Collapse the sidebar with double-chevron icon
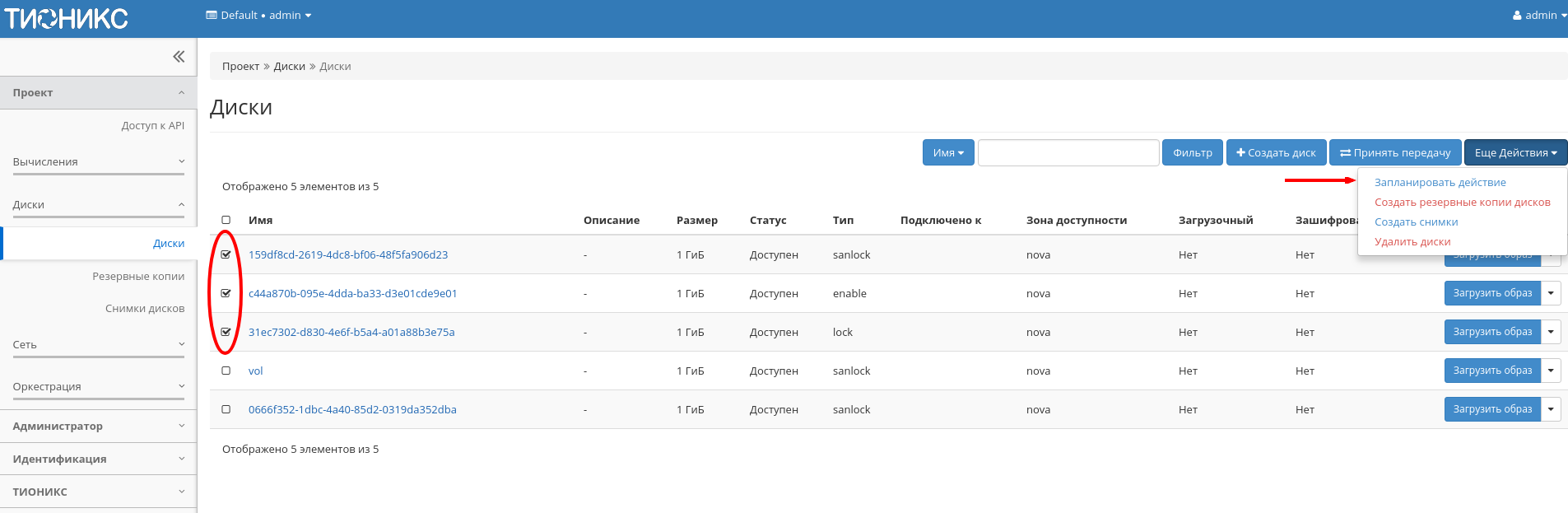 (179, 57)
